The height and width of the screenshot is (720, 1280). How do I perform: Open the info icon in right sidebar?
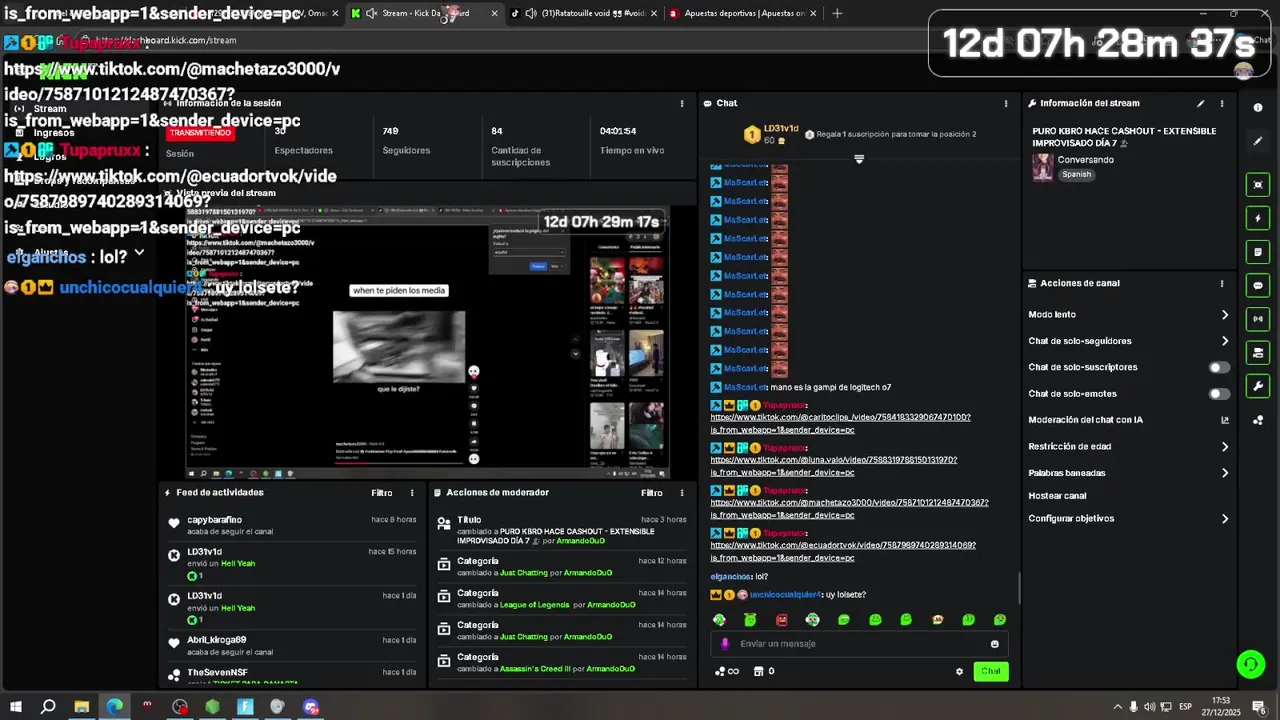1258,107
